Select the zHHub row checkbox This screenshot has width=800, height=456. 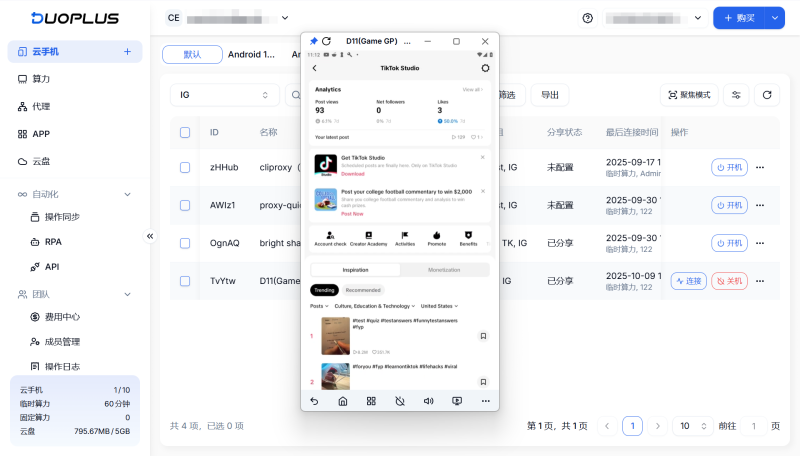tap(185, 167)
